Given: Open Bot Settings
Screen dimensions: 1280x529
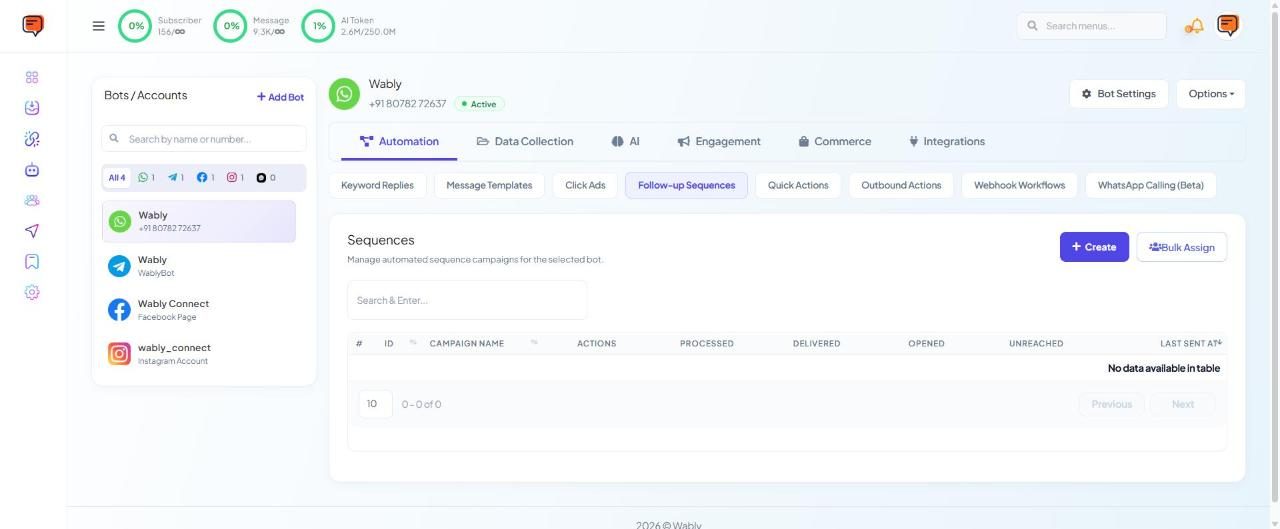Looking at the screenshot, I should tap(1119, 94).
